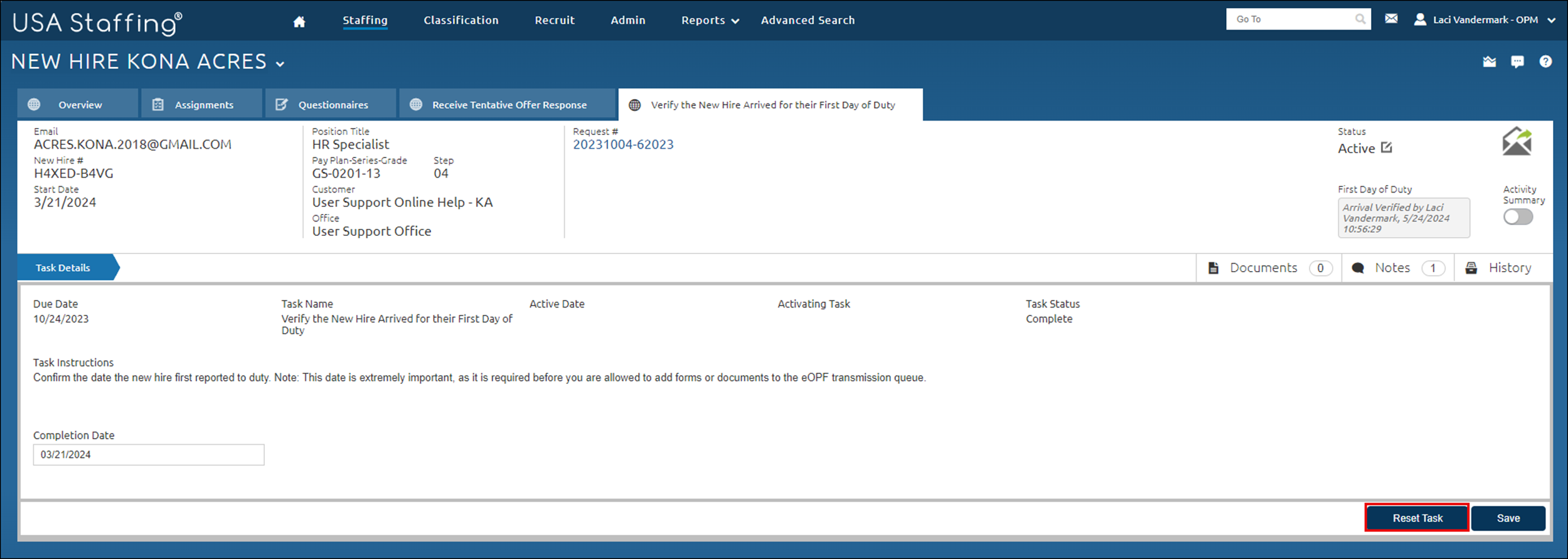Click the Overview tab globe icon
Viewport: 1568px width, 559px height.
(x=34, y=105)
